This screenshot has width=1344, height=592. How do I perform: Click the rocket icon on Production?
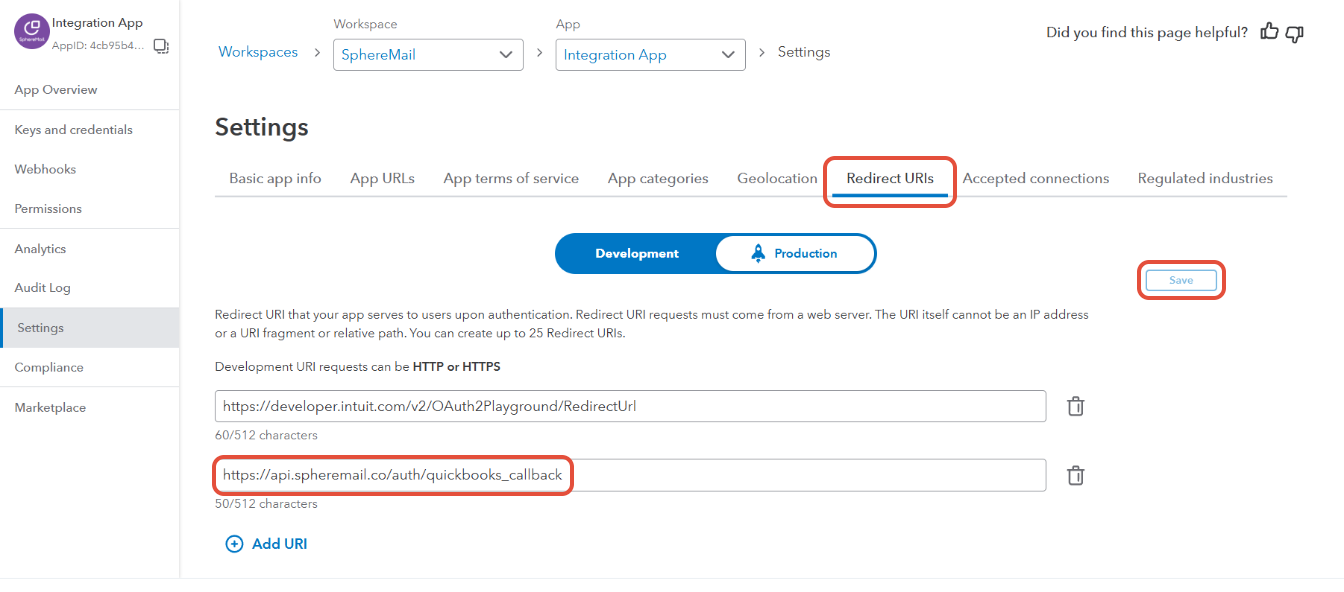[x=758, y=253]
